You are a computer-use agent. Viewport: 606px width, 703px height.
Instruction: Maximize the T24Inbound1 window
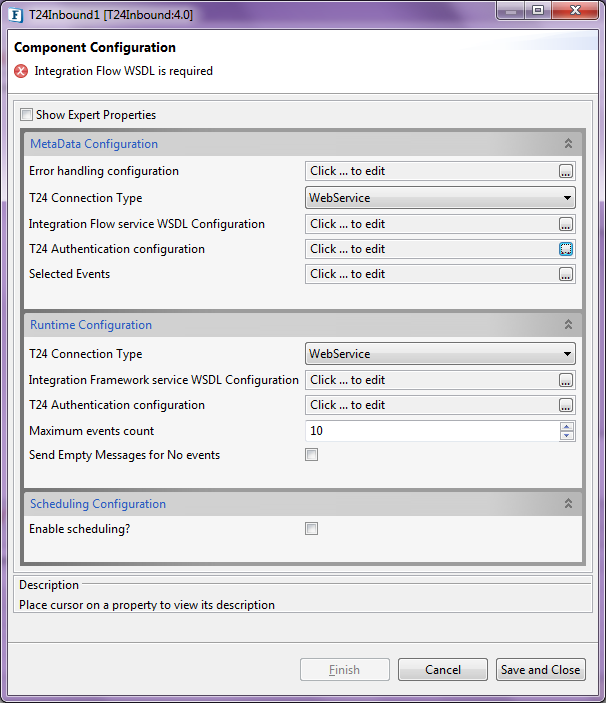[x=538, y=11]
